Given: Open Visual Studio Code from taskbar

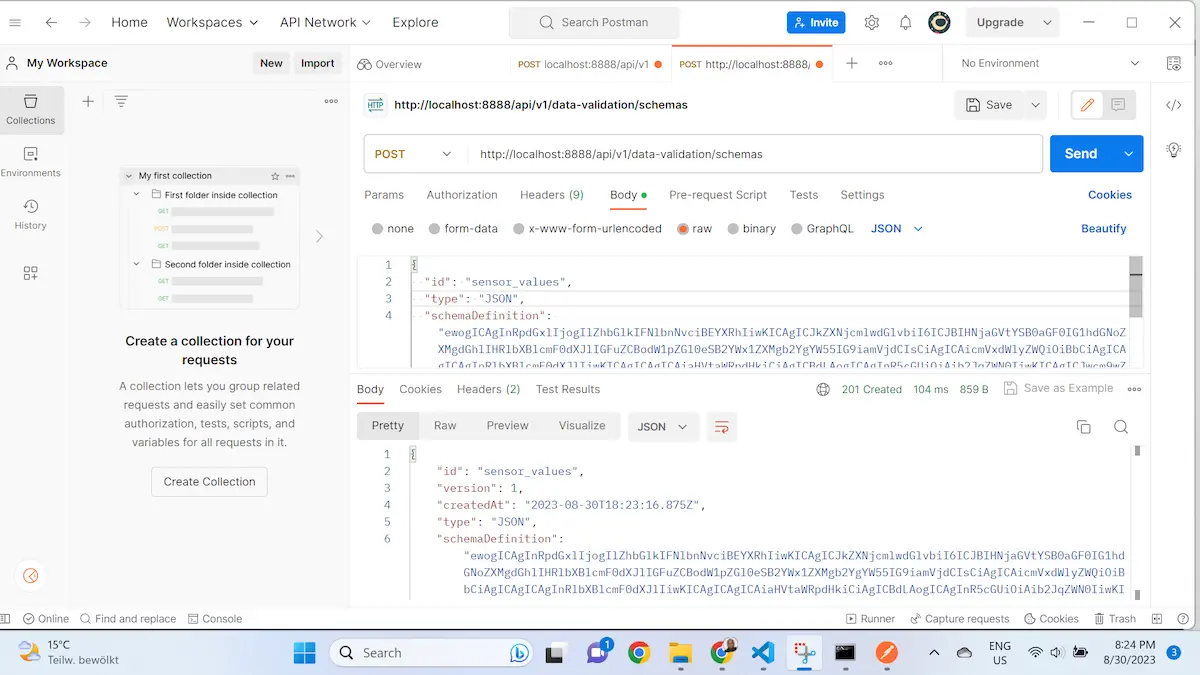Looking at the screenshot, I should pos(763,653).
